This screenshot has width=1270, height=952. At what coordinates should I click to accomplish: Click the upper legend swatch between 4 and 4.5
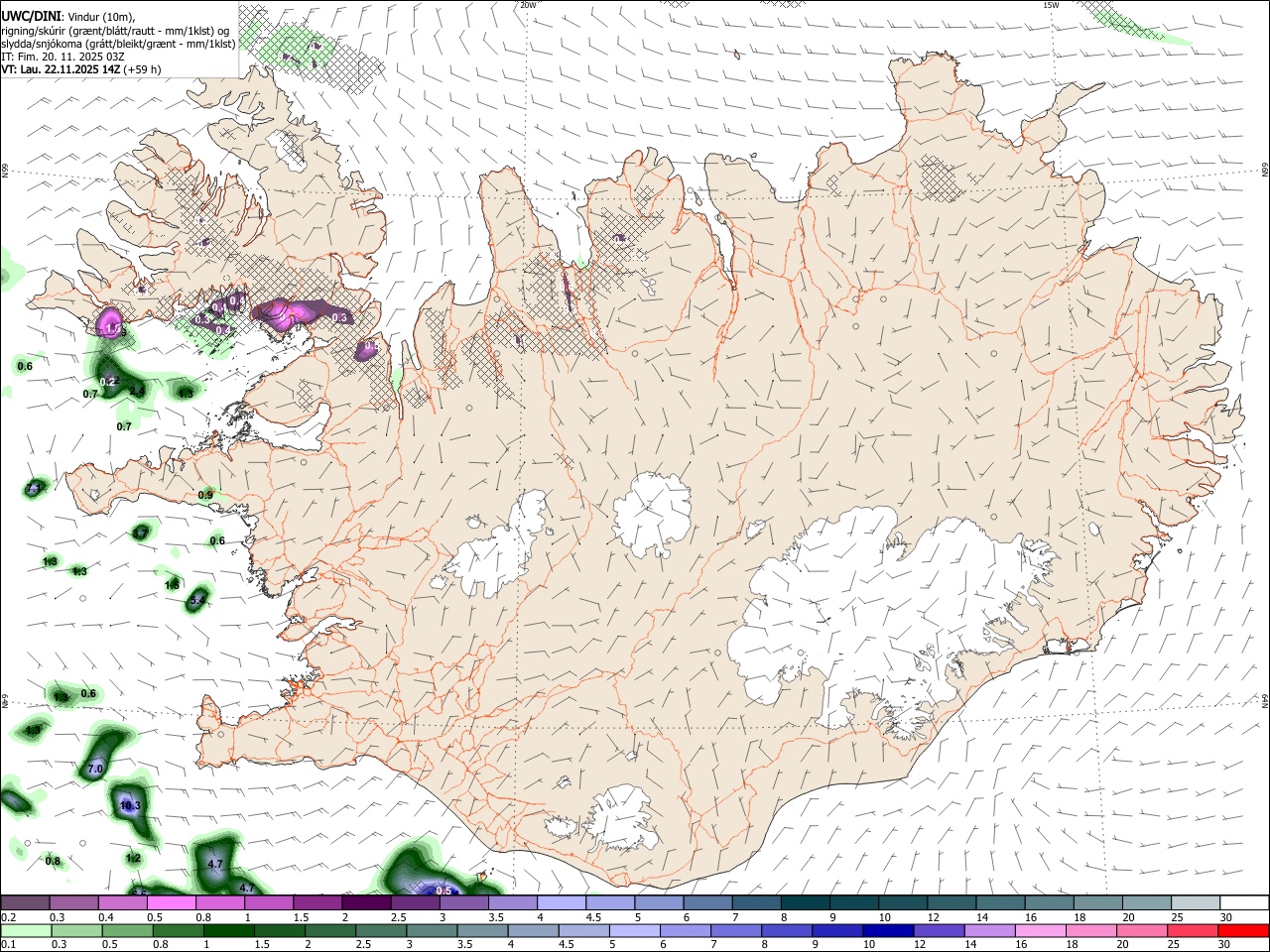562,903
